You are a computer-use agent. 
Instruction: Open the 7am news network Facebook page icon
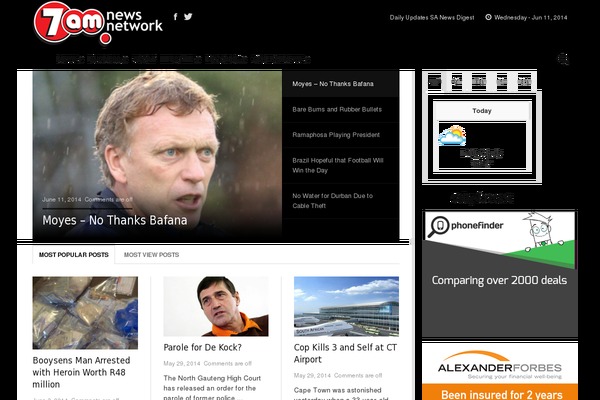175,16
